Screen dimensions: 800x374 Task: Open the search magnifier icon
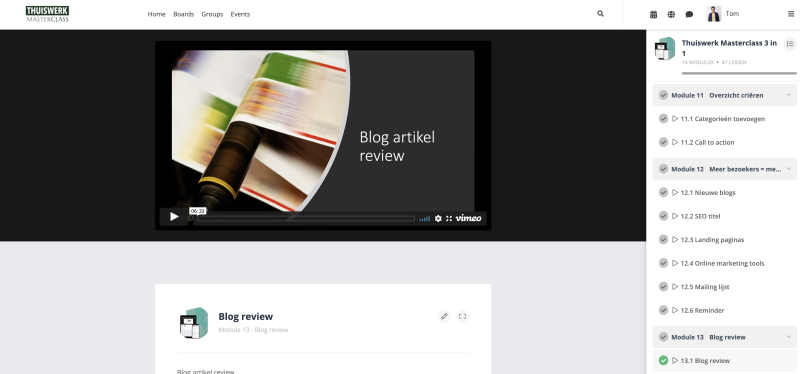point(601,14)
